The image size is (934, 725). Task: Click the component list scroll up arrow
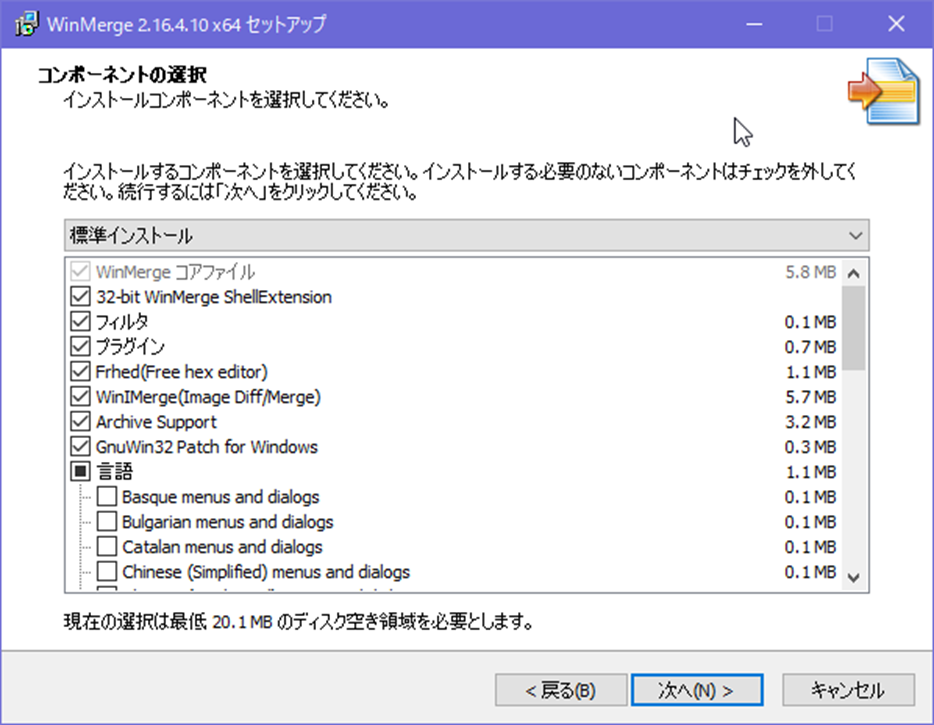(x=854, y=273)
